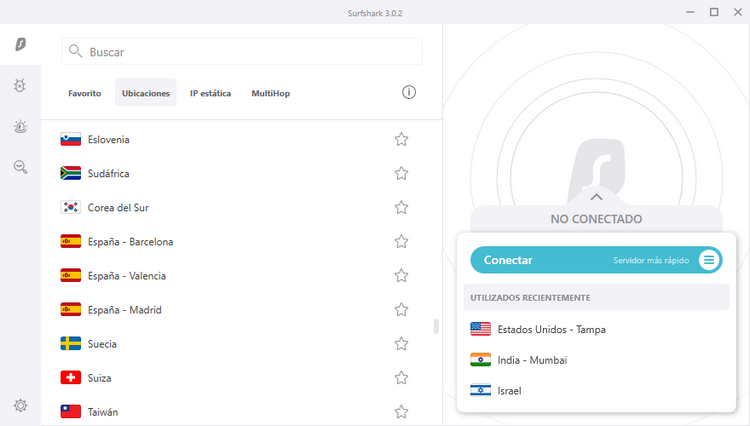Screen dimensions: 750x426
Task: Click the search magnifier in Buscar field
Action: tap(76, 51)
